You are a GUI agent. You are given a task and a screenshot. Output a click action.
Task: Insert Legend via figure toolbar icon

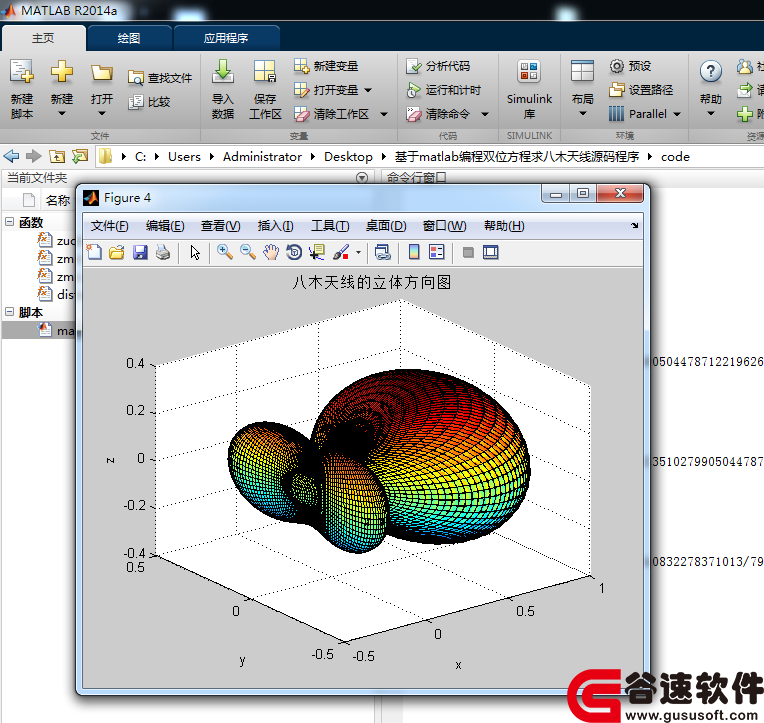pos(437,252)
